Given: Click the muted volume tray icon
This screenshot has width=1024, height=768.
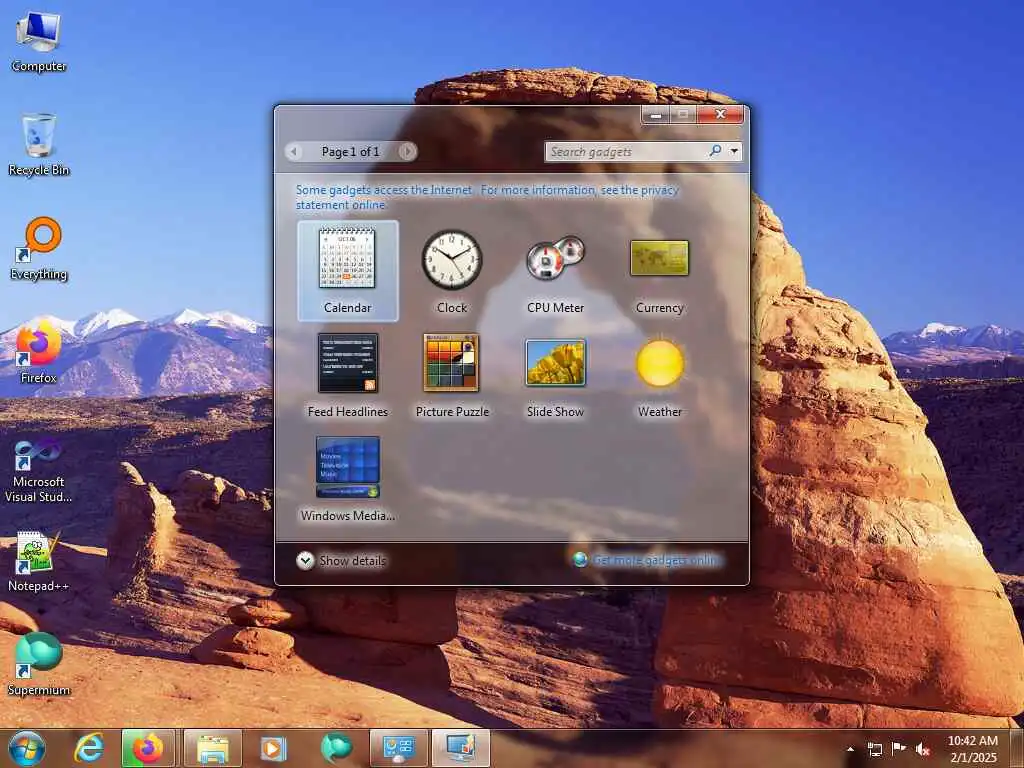Looking at the screenshot, I should [x=923, y=749].
